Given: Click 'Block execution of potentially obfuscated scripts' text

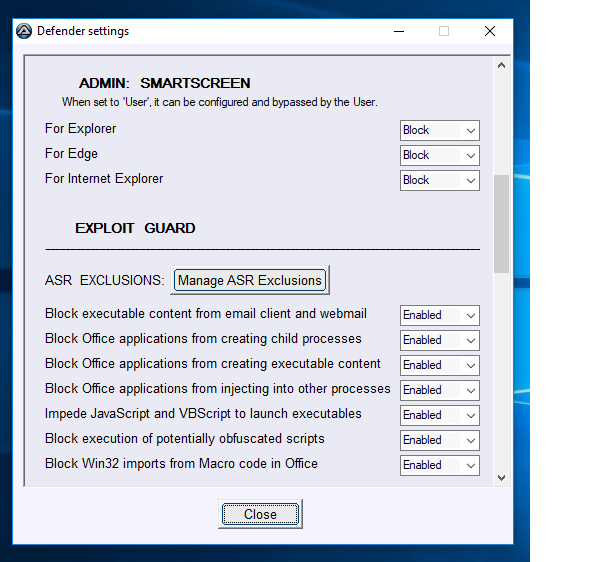Looking at the screenshot, I should click(185, 439).
